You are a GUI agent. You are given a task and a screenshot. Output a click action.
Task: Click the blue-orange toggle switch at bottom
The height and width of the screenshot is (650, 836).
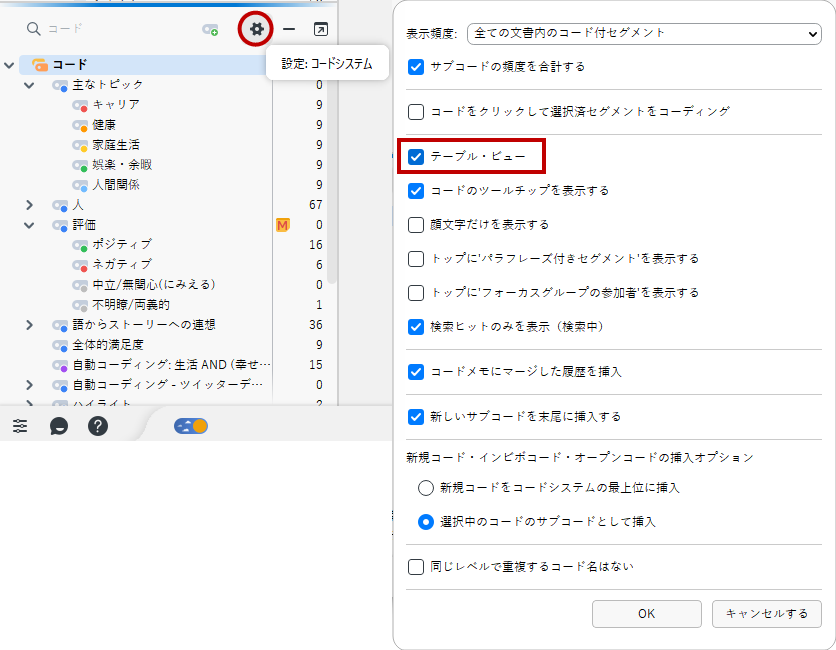[x=190, y=426]
